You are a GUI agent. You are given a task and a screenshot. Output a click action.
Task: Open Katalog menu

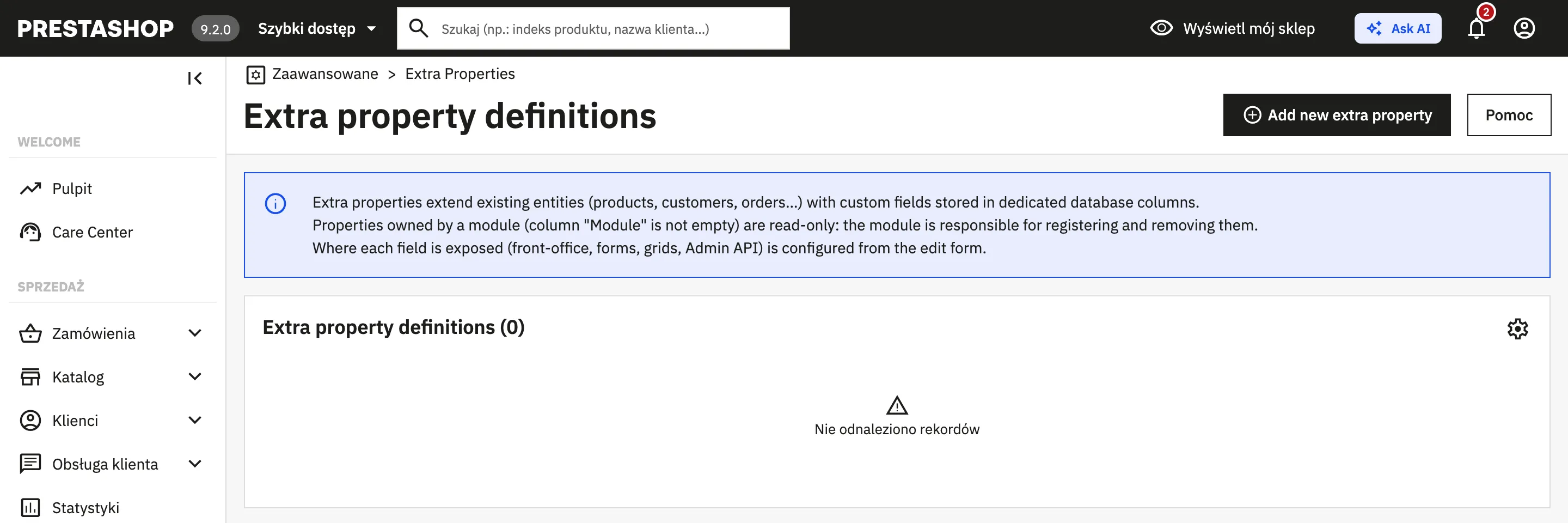click(78, 377)
